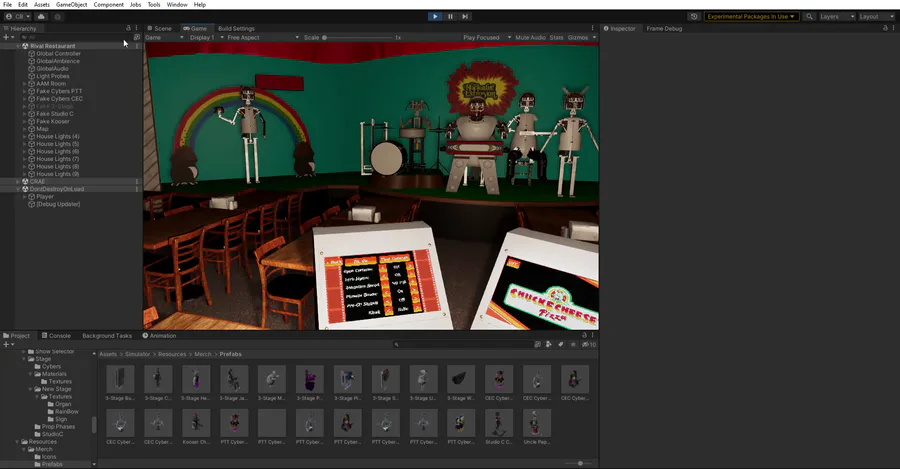Open the Play Focused dropdown
This screenshot has height=469, width=900.
487,37
